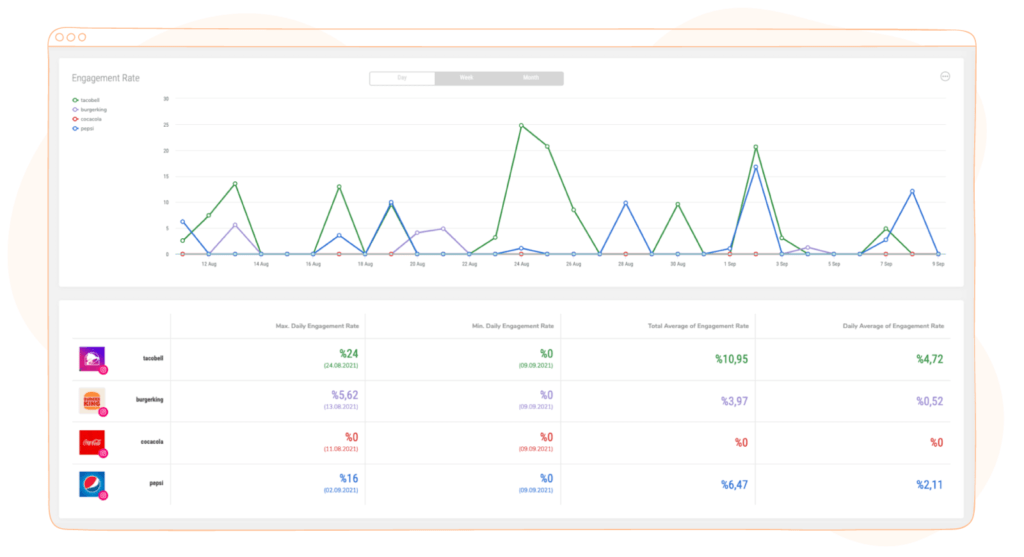Click the 1 Sep x-axis label
The height and width of the screenshot is (557, 1024).
pyautogui.click(x=729, y=264)
